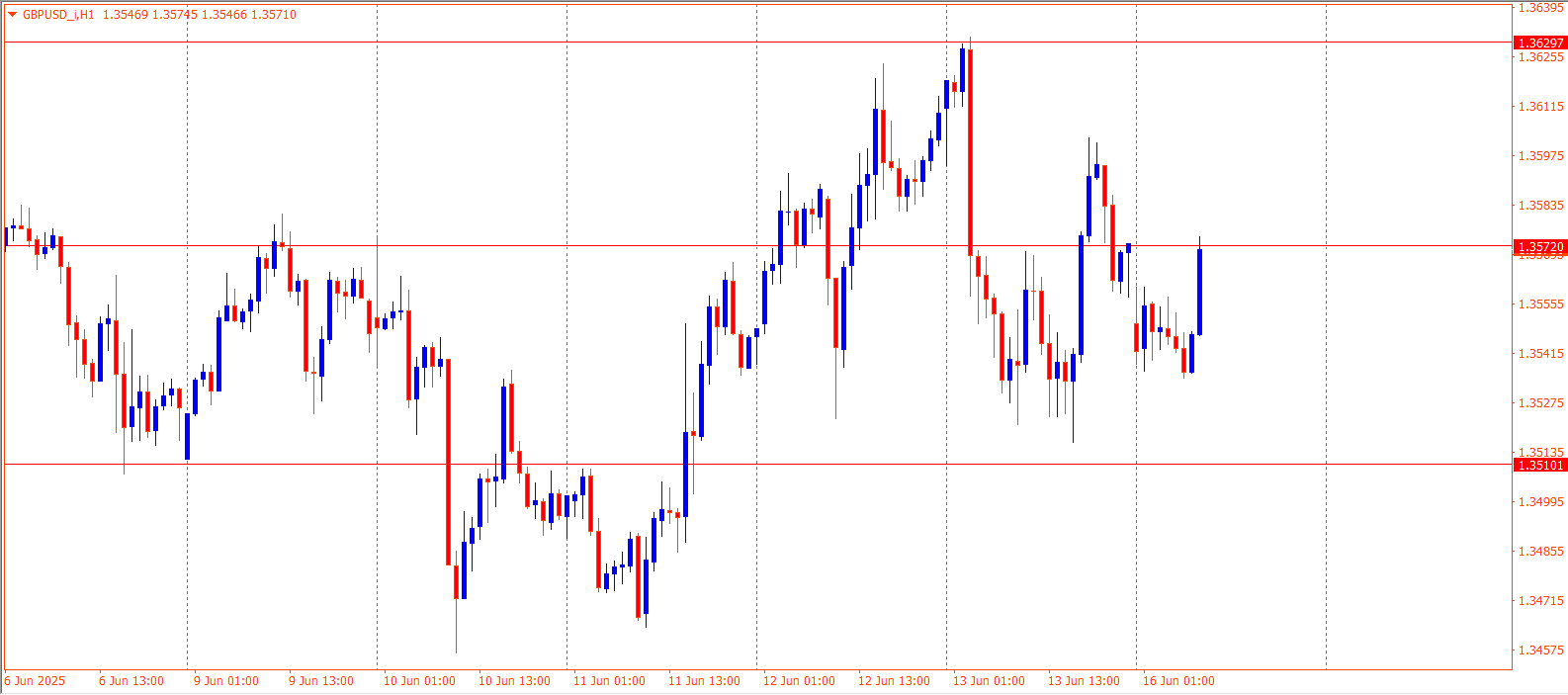Click the 1.35975 value on the price scale
This screenshot has height=695, width=1568.
1540,156
